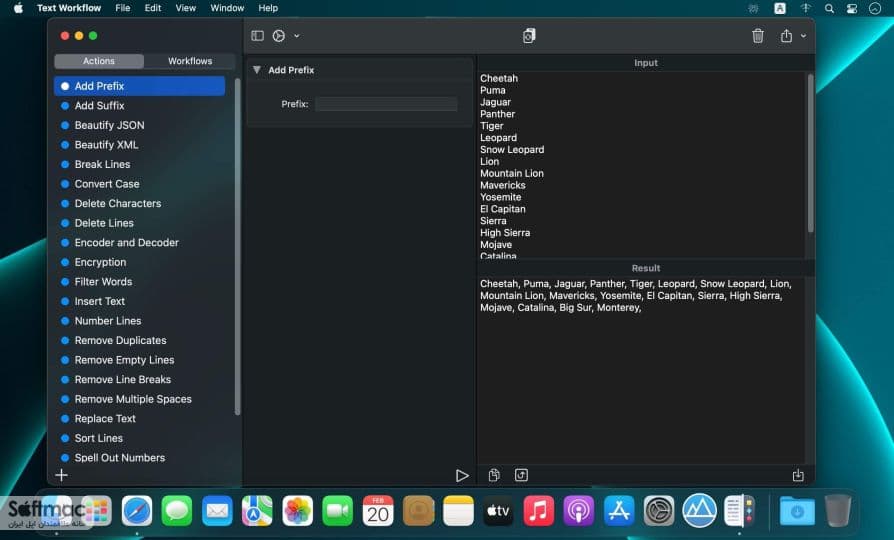Open the Edit menu
The width and height of the screenshot is (894, 540).
click(x=153, y=8)
